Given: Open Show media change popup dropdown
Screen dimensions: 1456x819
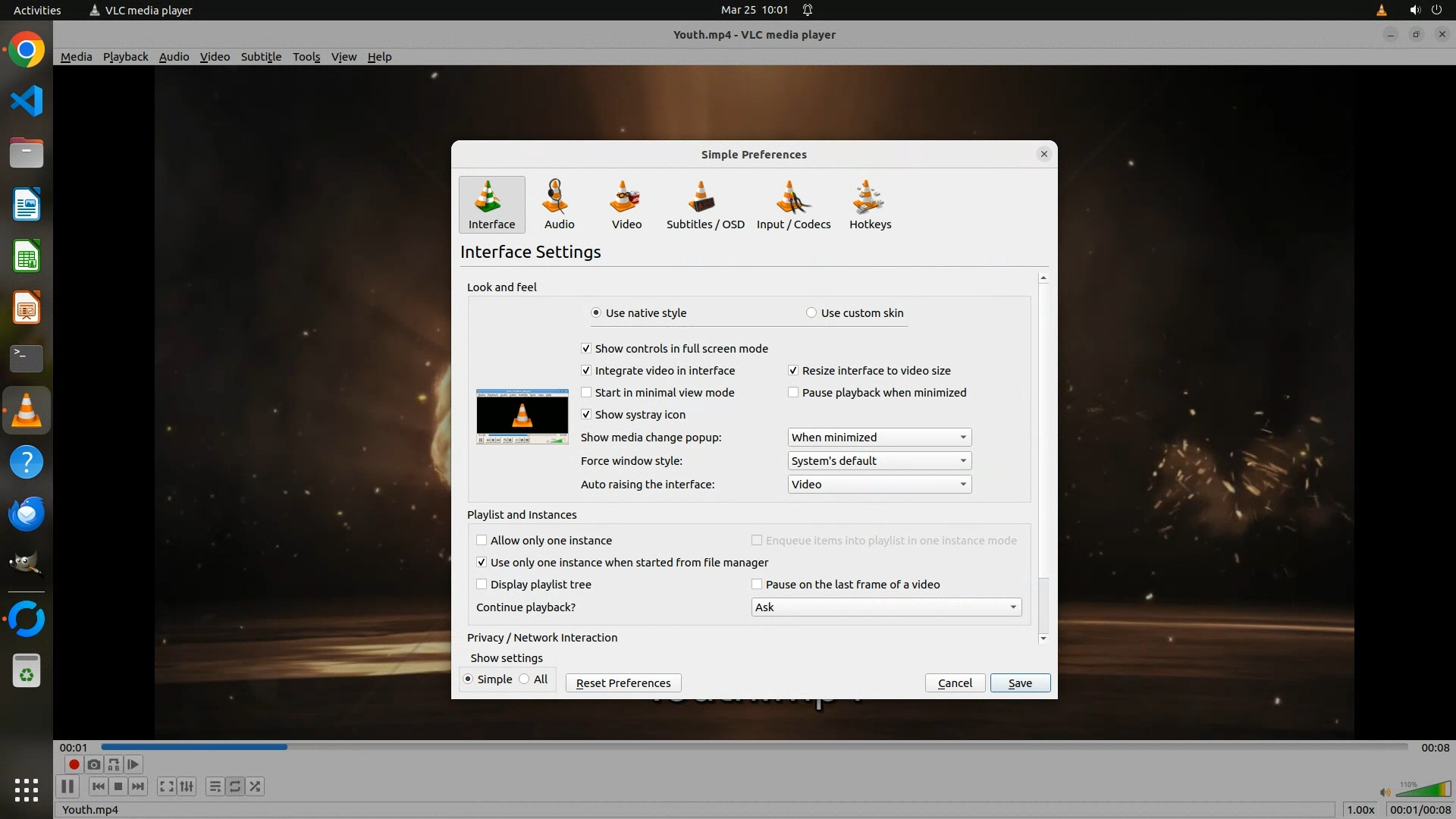Looking at the screenshot, I should click(879, 438).
